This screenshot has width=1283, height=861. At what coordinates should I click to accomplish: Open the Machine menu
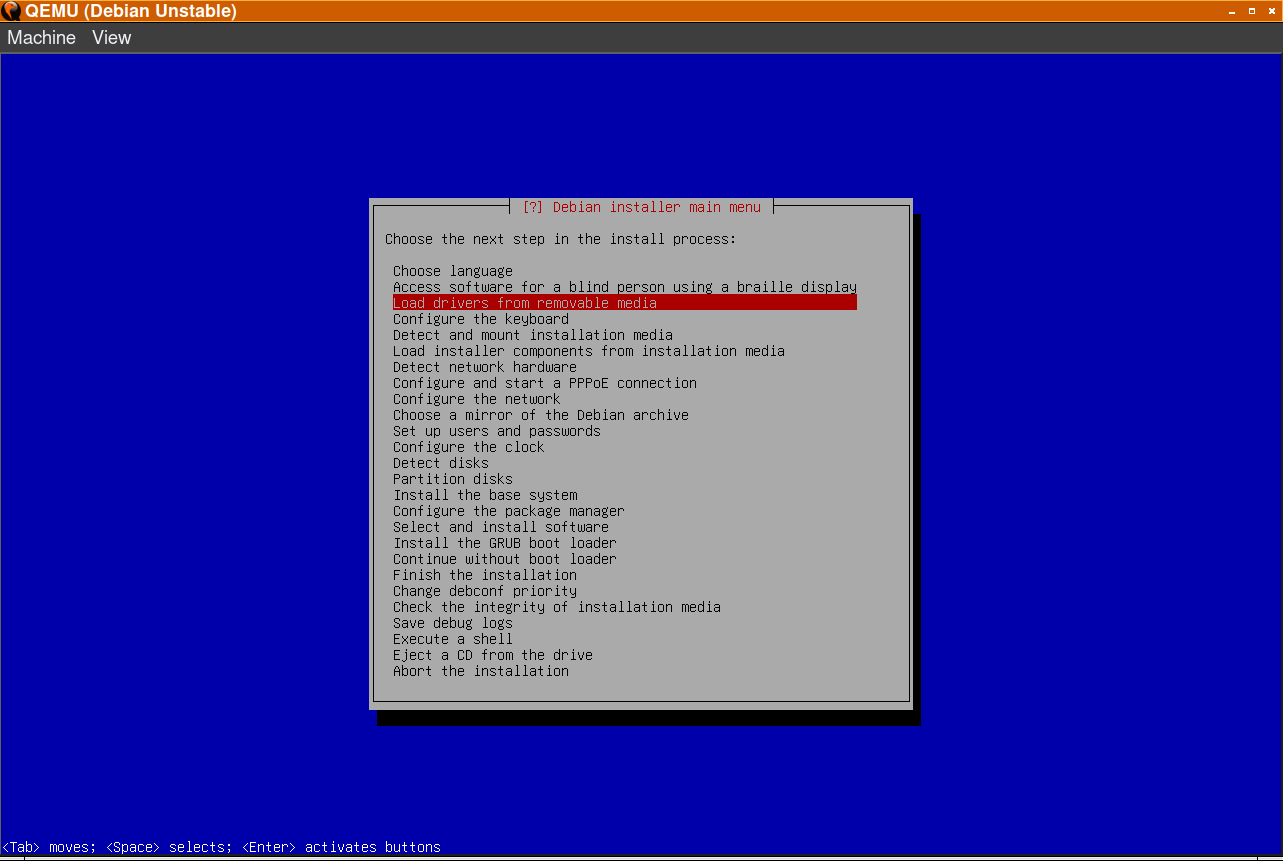click(x=42, y=38)
